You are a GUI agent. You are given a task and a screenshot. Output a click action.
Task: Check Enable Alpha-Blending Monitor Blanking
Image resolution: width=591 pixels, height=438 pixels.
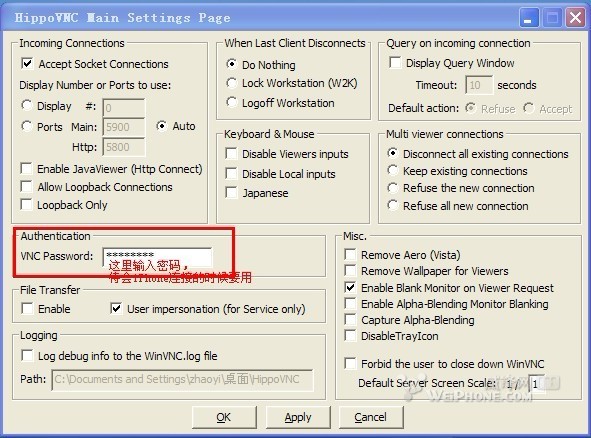coord(350,303)
